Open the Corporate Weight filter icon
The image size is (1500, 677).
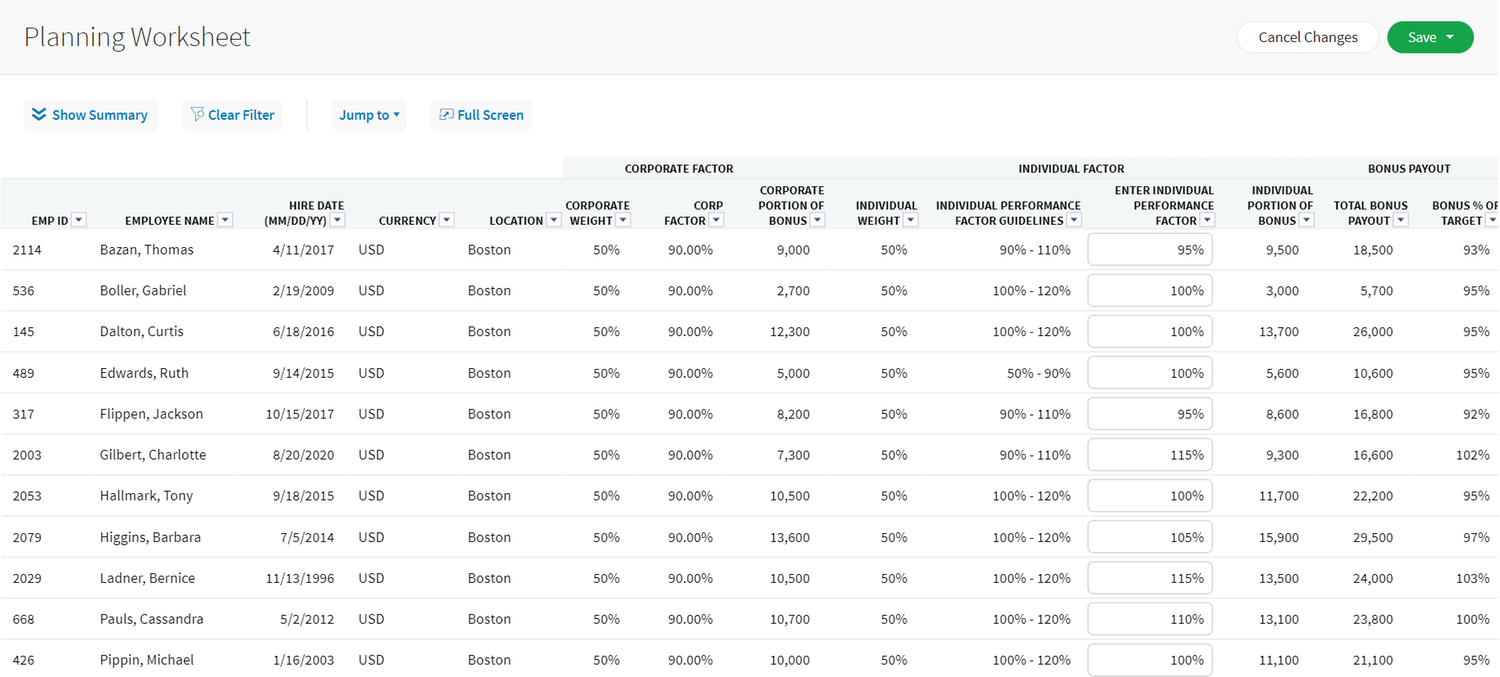[623, 220]
